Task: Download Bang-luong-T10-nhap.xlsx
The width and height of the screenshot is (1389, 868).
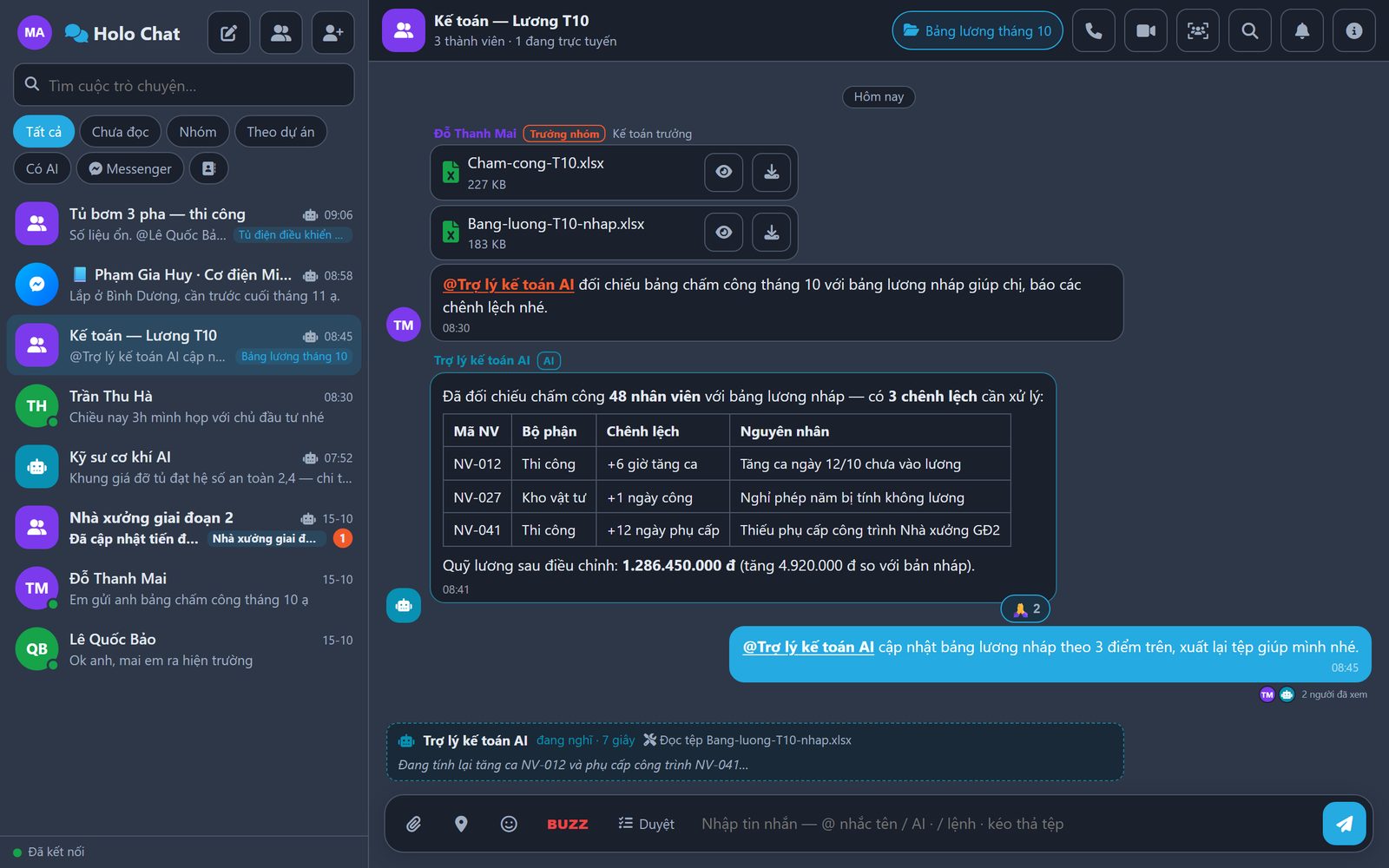Action: (x=772, y=233)
